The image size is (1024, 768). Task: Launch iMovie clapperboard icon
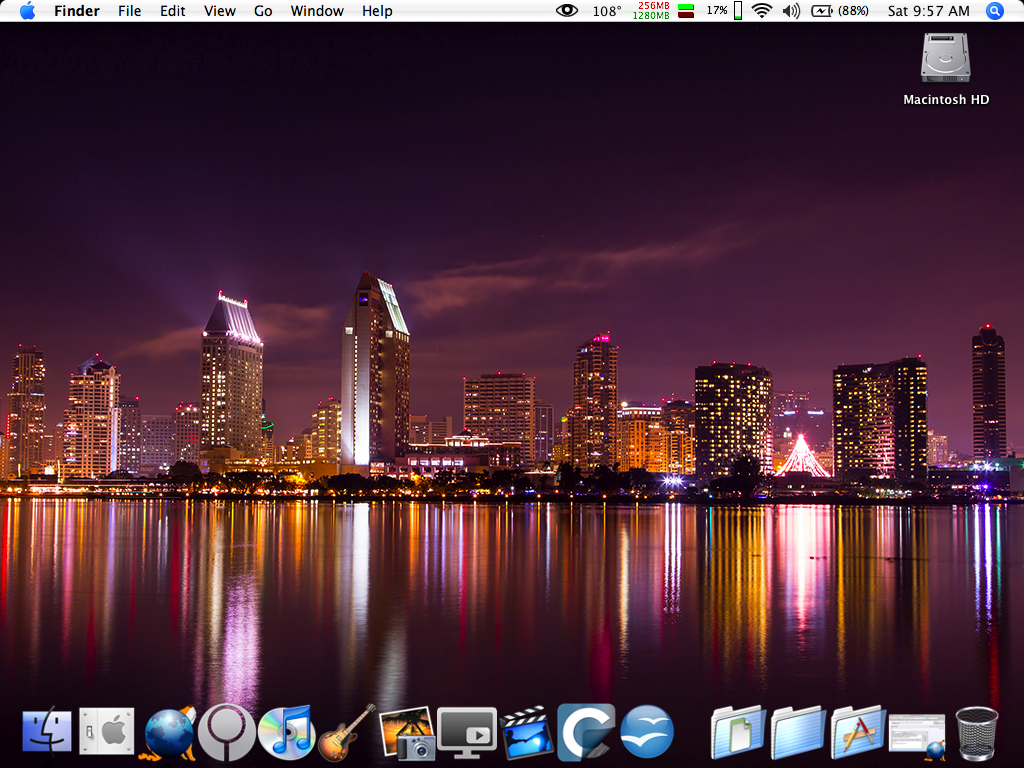click(527, 732)
